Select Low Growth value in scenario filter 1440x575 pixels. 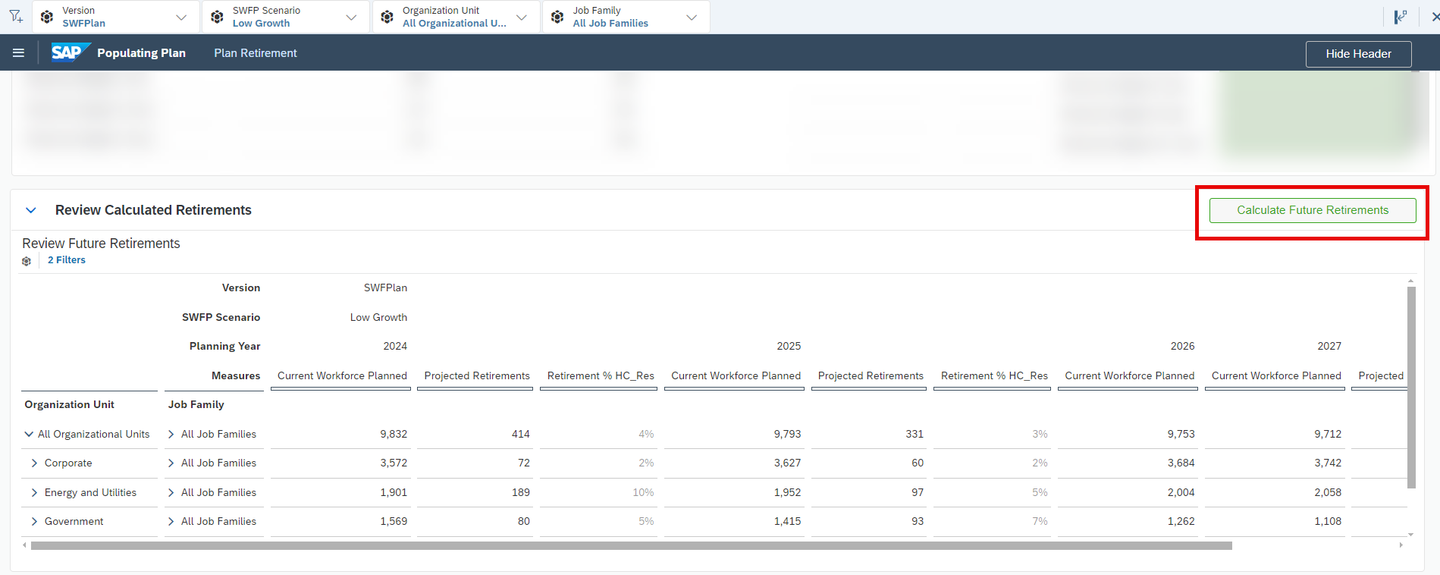[261, 23]
